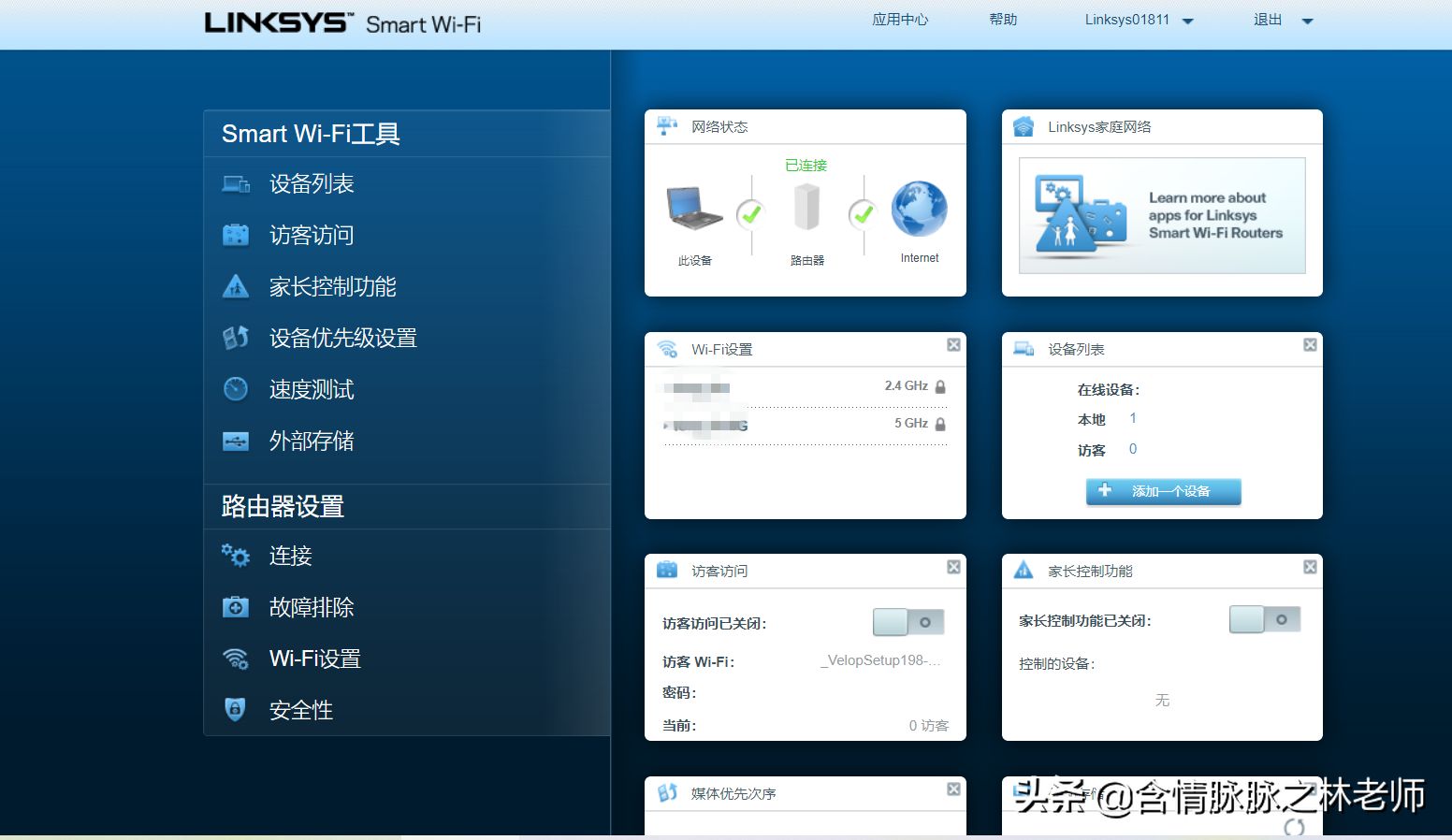Click the _VelopSetup198 guest Wi-Fi name
This screenshot has width=1452, height=840.
tap(880, 660)
